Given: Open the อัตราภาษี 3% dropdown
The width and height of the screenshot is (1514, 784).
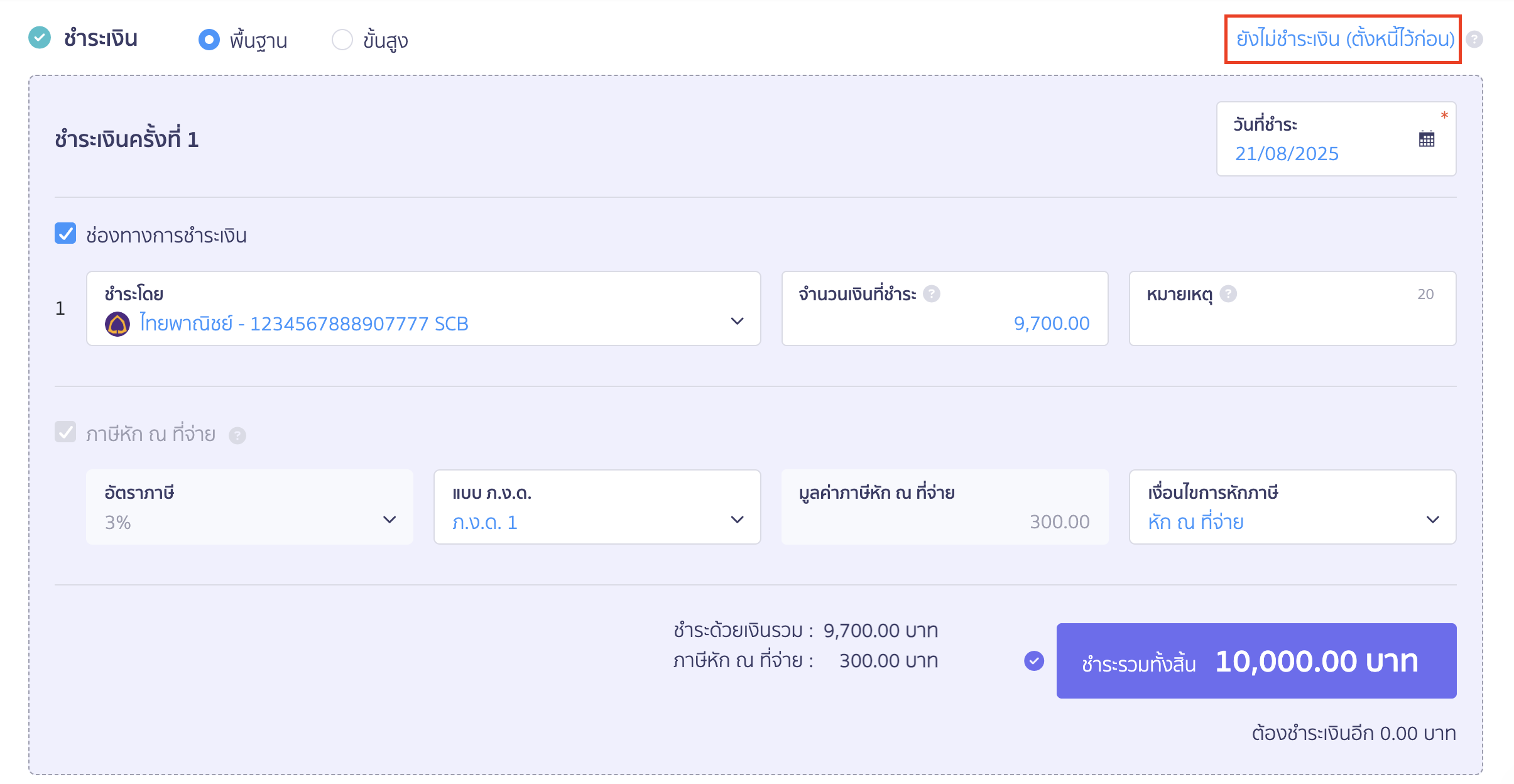Looking at the screenshot, I should click(x=249, y=507).
